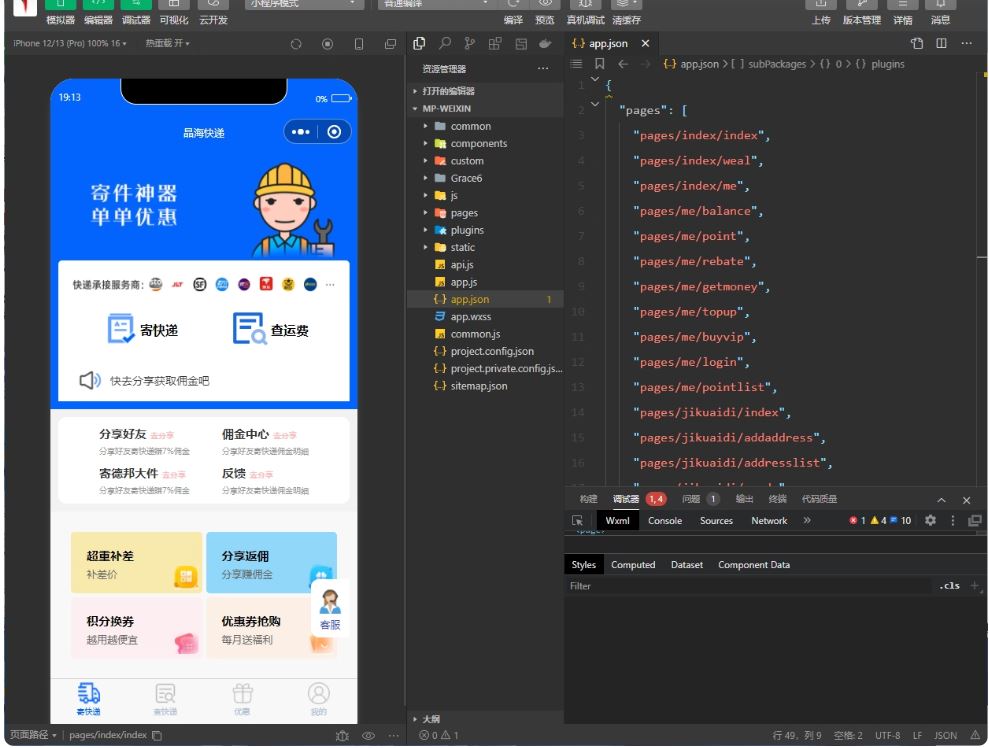
Task: Expand the pages folder in explorer
Action: pyautogui.click(x=463, y=213)
